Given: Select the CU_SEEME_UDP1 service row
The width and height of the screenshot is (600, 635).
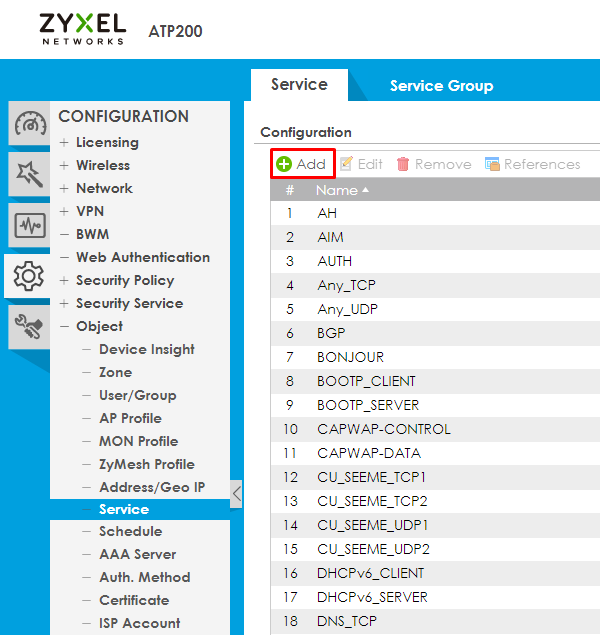Looking at the screenshot, I should (x=435, y=525).
